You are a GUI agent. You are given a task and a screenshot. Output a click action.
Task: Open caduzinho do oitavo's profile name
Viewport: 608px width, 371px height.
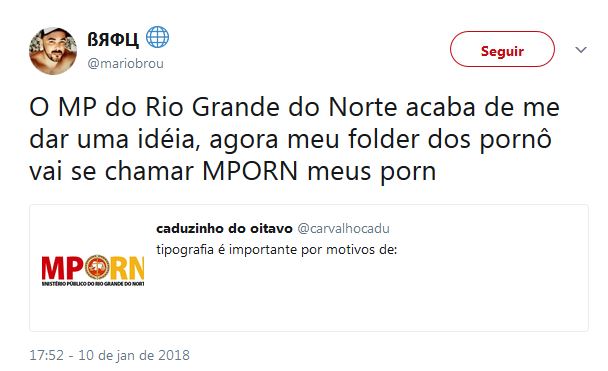pos(224,229)
